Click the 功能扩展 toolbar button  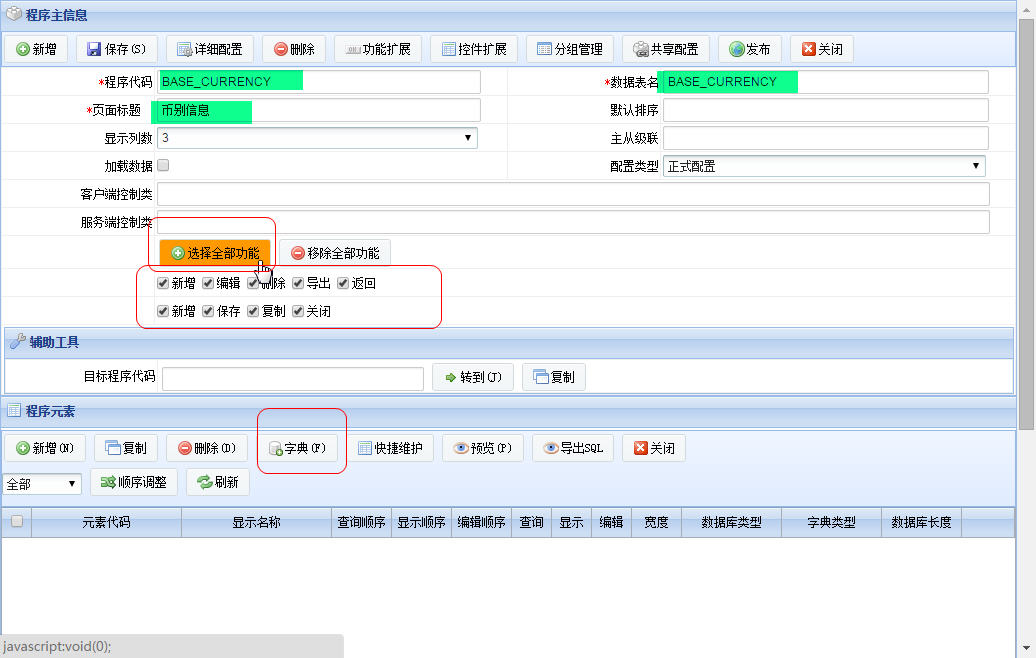pyautogui.click(x=378, y=49)
